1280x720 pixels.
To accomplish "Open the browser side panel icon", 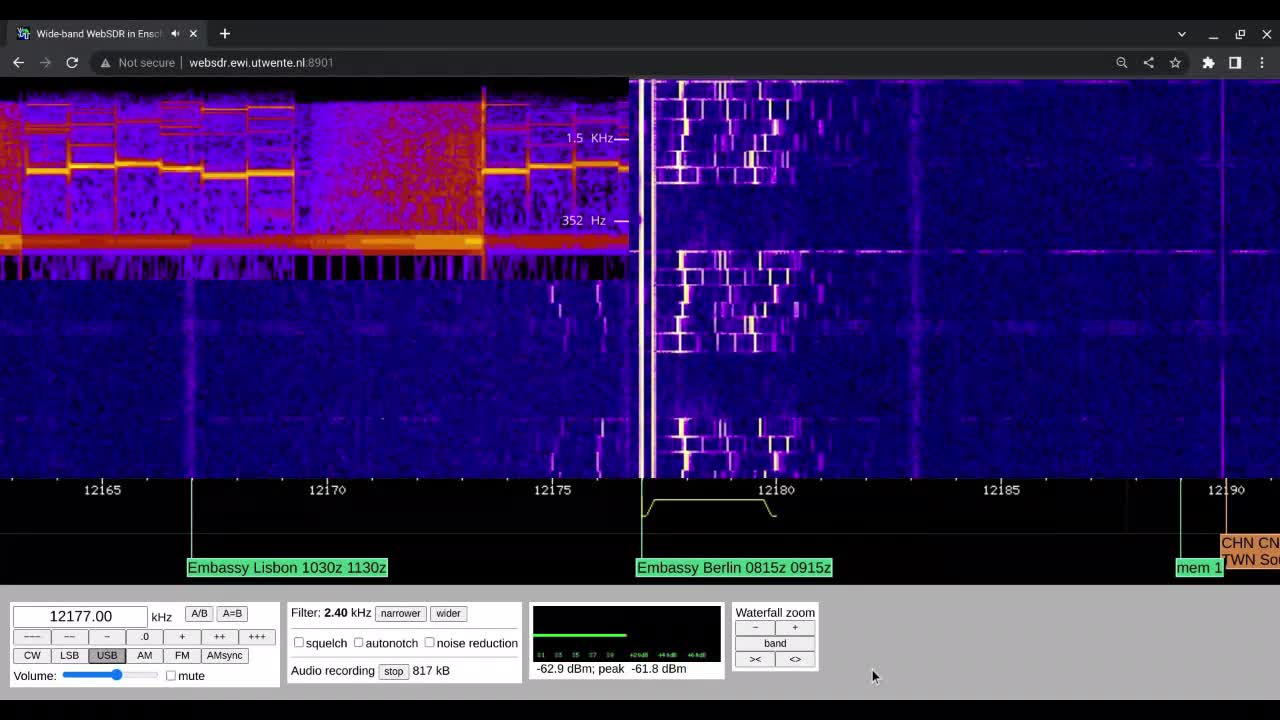I will click(1235, 62).
